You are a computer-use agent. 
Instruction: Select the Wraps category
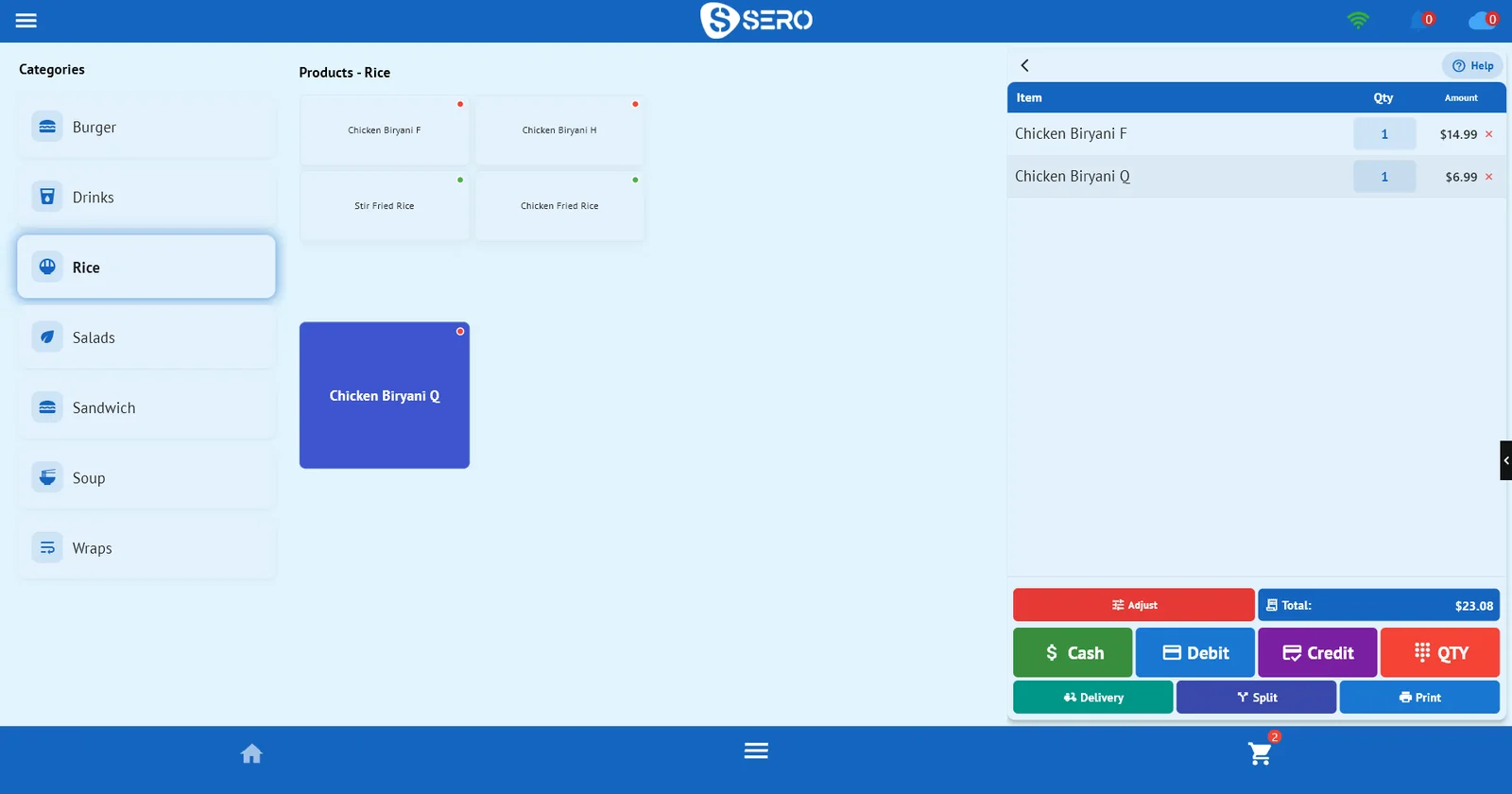click(146, 548)
